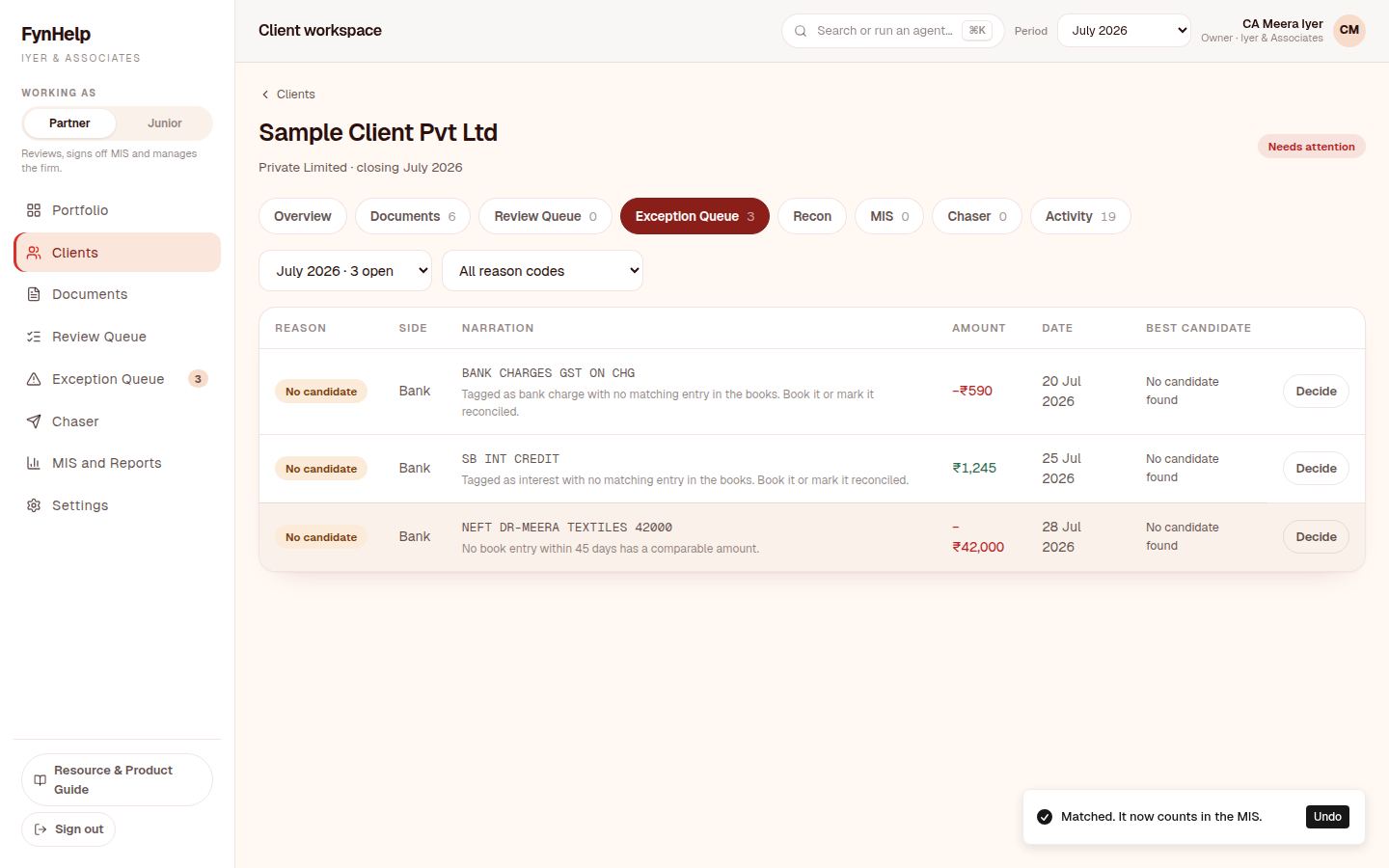Click the 28 Jul 2026 date cell
This screenshot has height=868, width=1389.
[1062, 537]
